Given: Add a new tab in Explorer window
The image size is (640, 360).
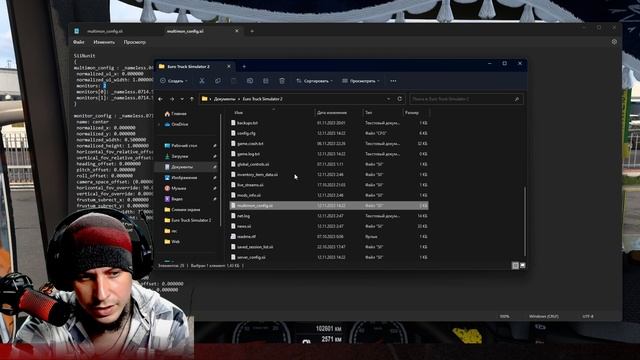Looking at the screenshot, I should (244, 66).
